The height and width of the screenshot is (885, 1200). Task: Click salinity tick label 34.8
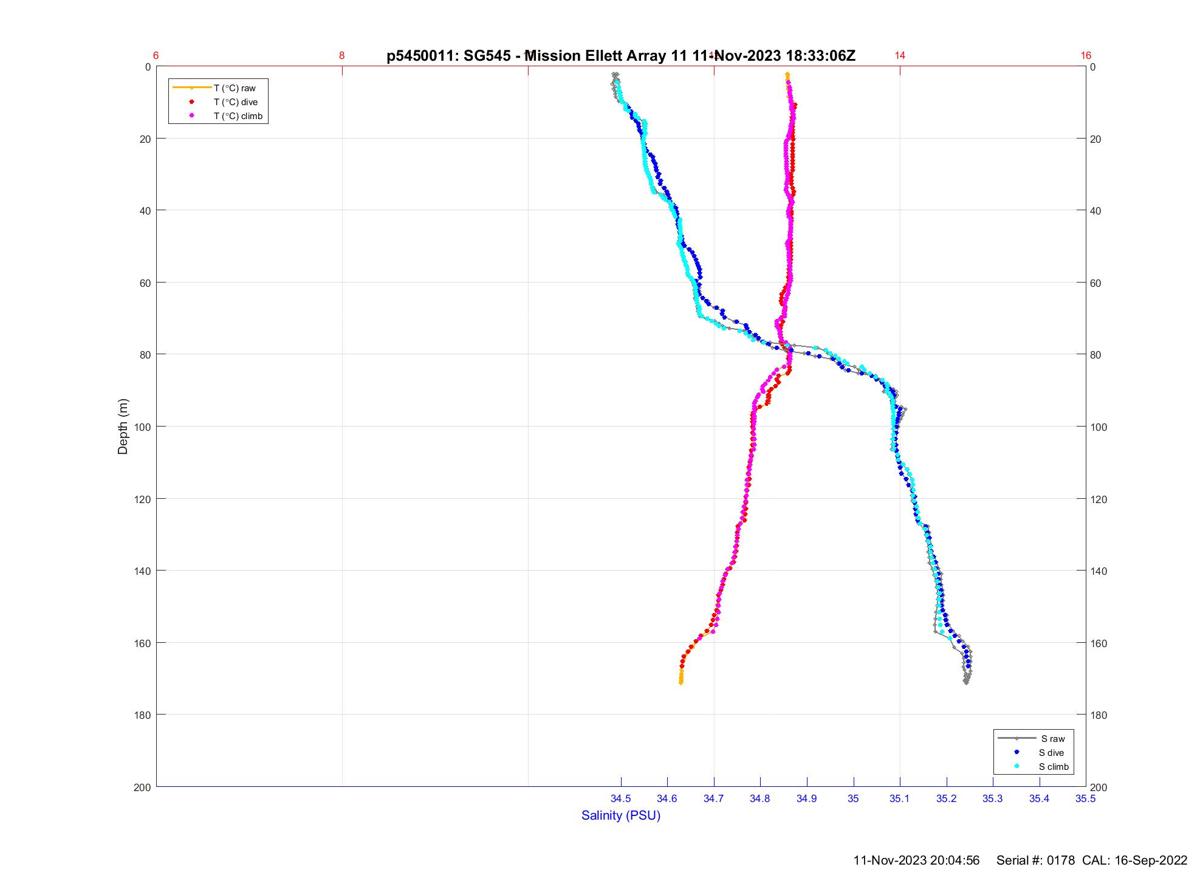[761, 798]
